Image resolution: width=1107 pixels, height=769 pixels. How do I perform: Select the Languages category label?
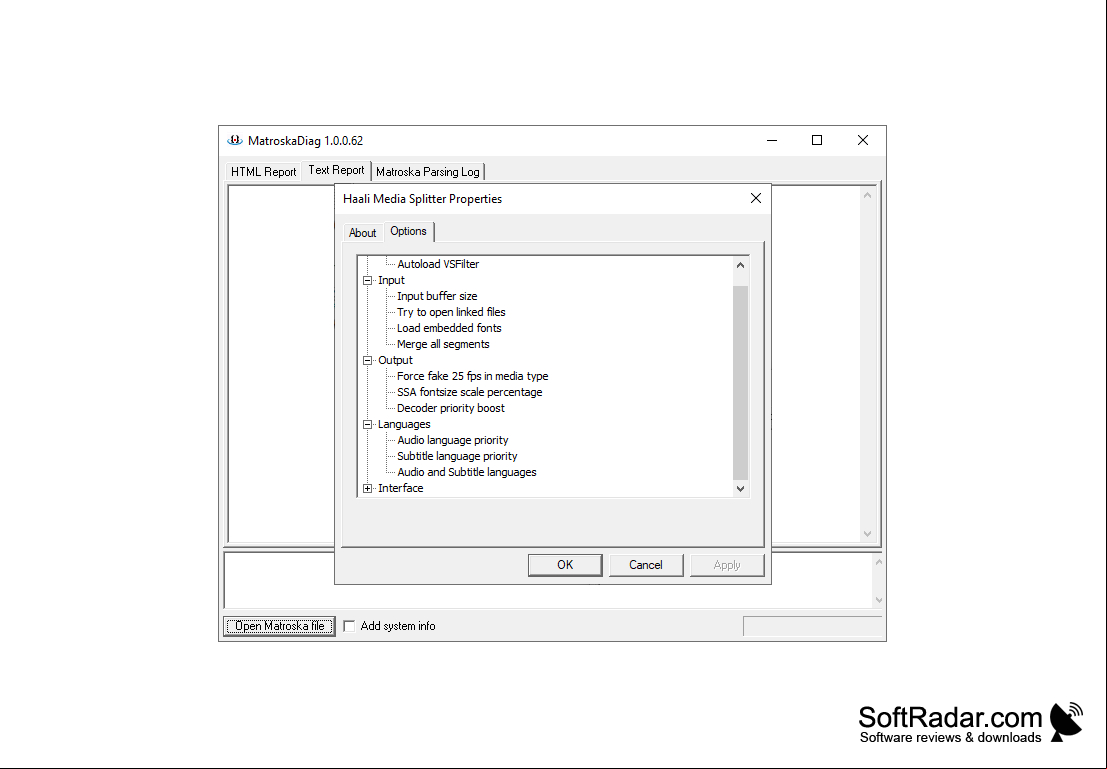point(404,424)
